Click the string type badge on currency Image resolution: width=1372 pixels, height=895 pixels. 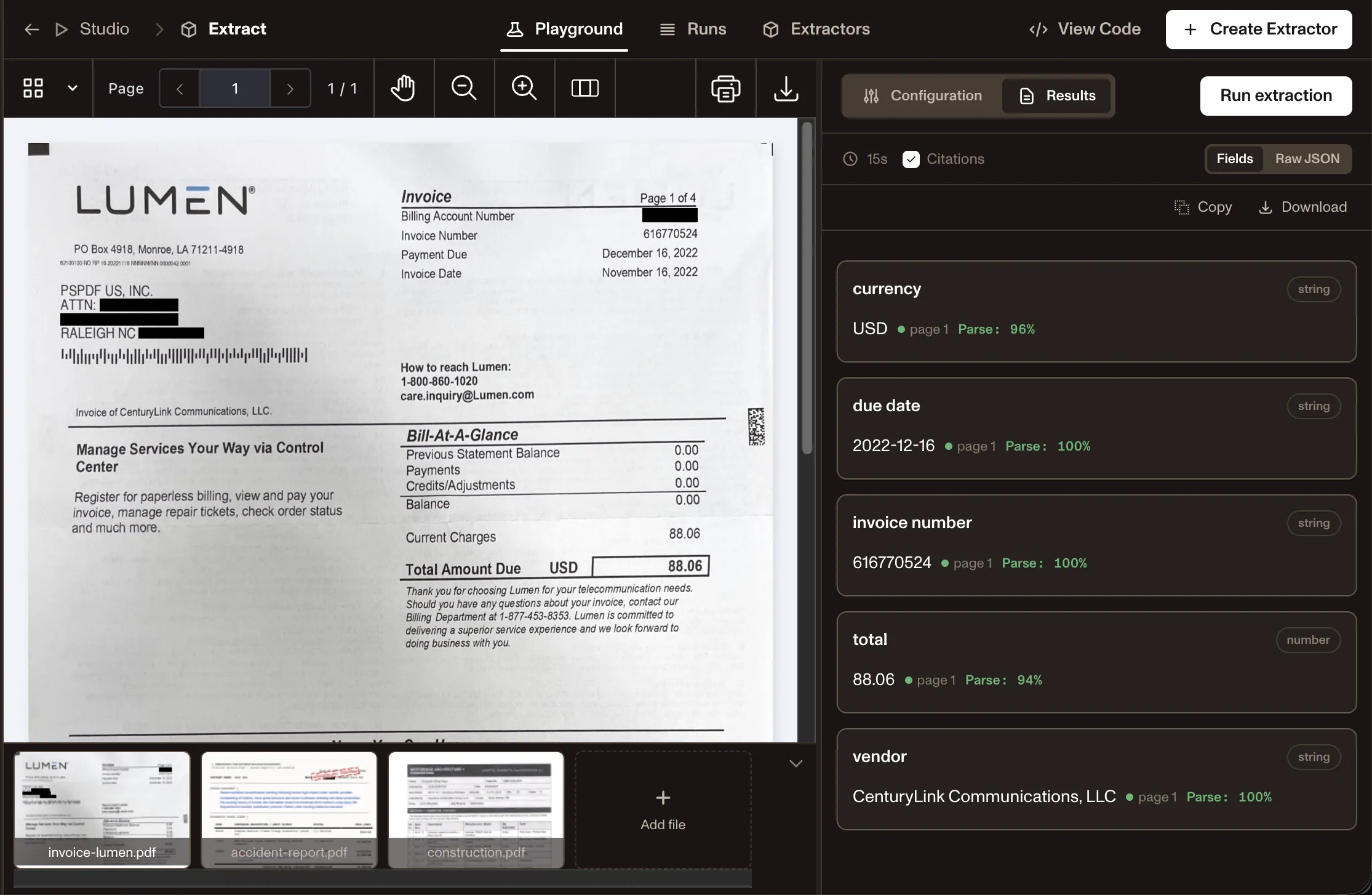click(x=1314, y=289)
